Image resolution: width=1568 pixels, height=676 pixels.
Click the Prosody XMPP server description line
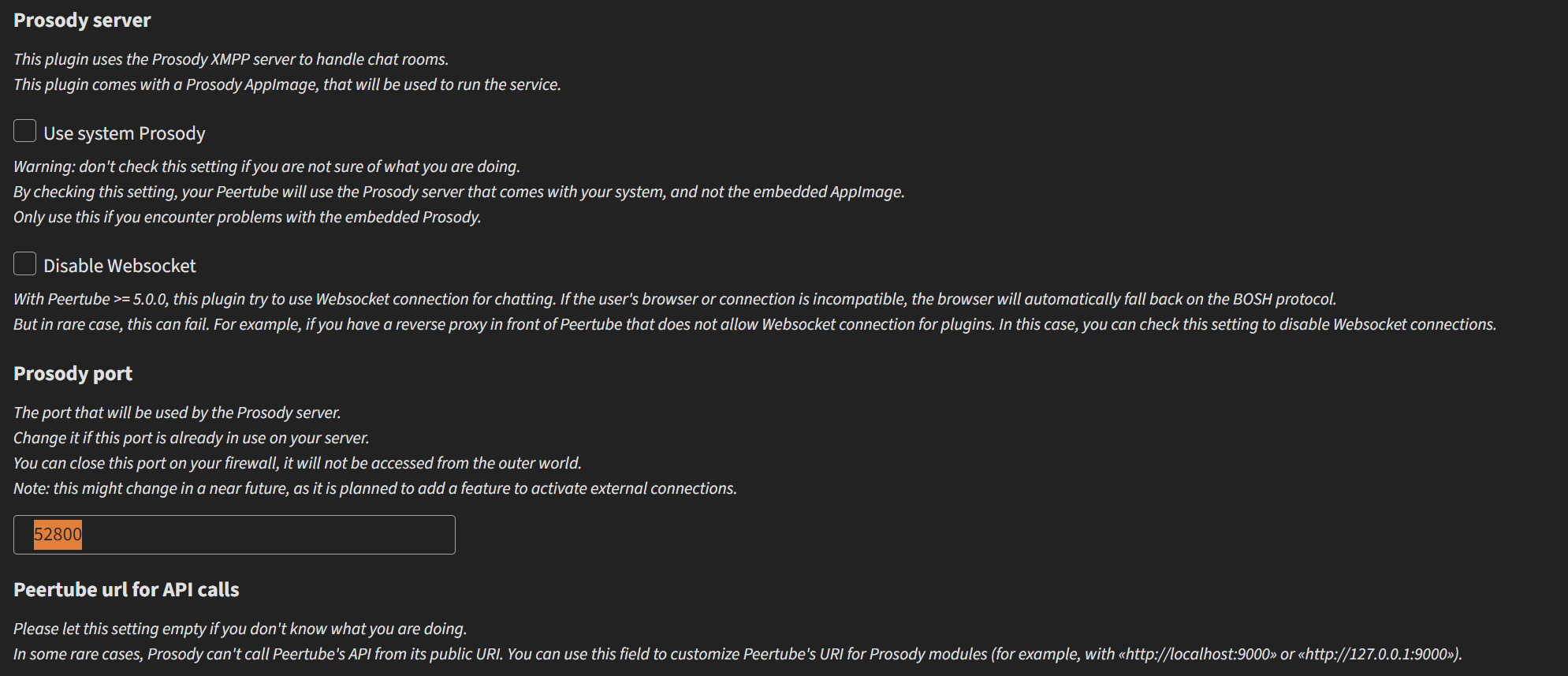[x=231, y=59]
